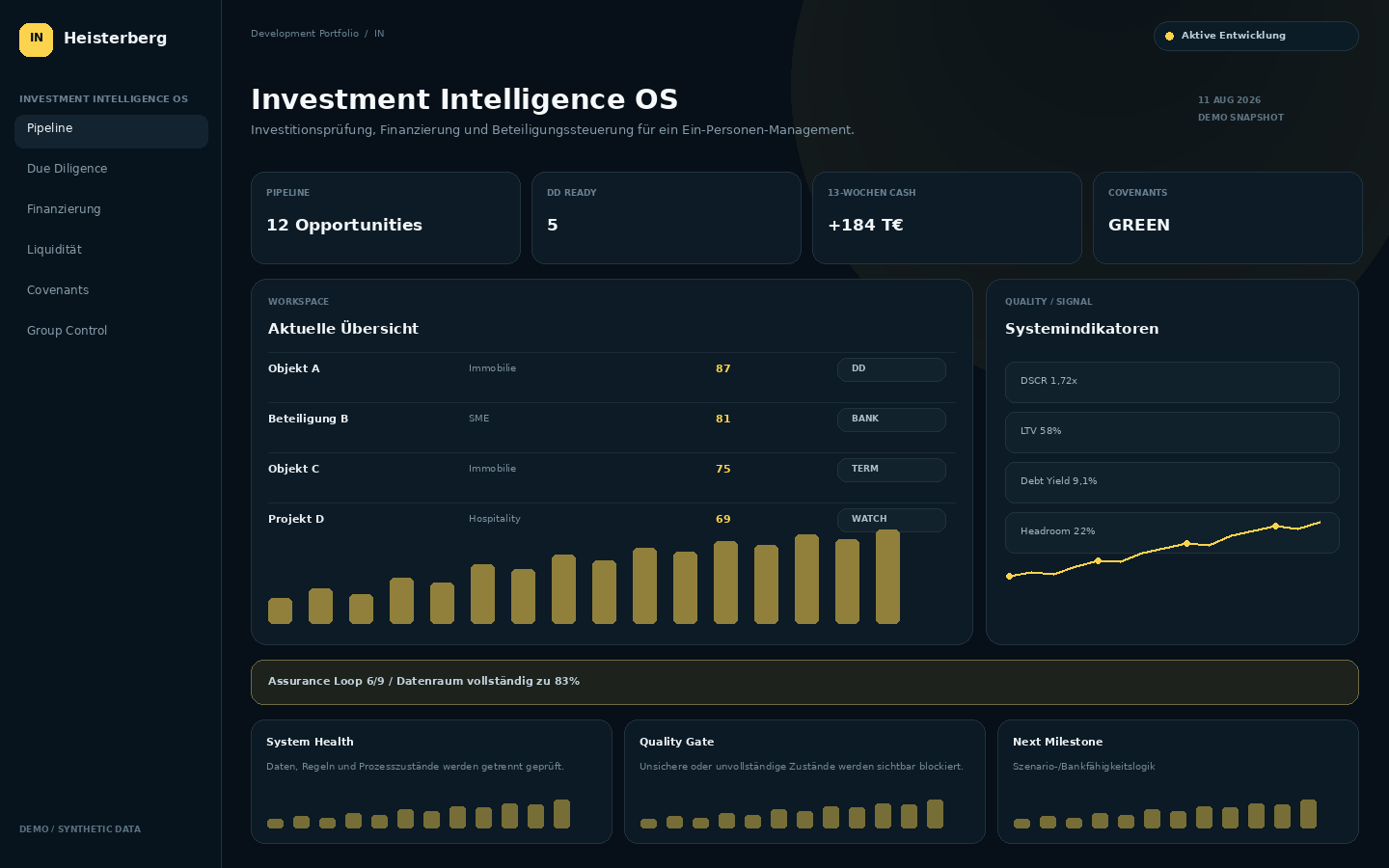Click score 69 for Projekt D
This screenshot has width=1389, height=868.
[723, 519]
